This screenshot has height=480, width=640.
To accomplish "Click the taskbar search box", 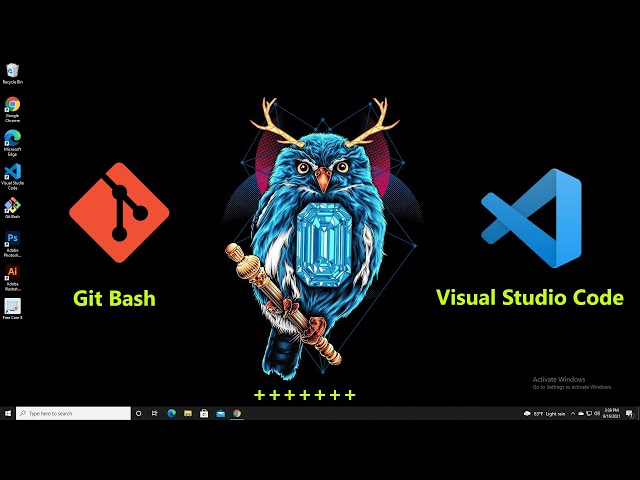I will [x=73, y=413].
